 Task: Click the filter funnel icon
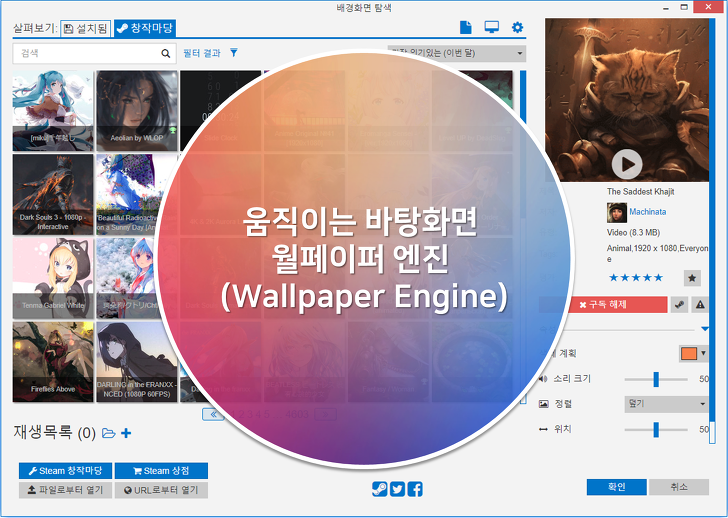[x=234, y=53]
